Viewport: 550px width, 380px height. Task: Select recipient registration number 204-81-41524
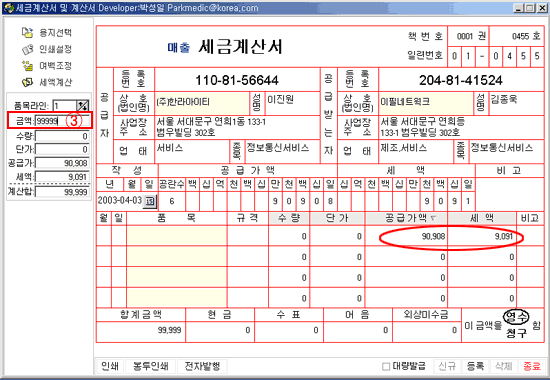(461, 80)
